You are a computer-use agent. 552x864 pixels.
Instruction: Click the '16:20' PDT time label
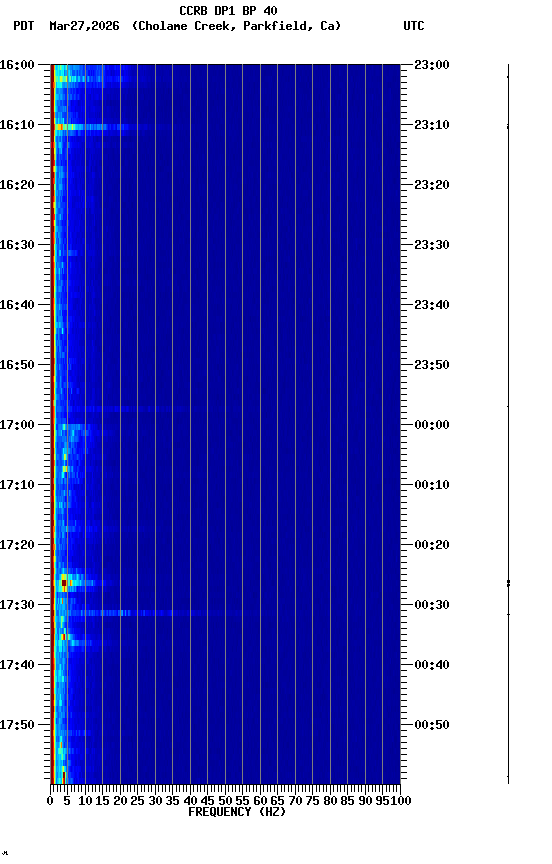click(x=17, y=185)
